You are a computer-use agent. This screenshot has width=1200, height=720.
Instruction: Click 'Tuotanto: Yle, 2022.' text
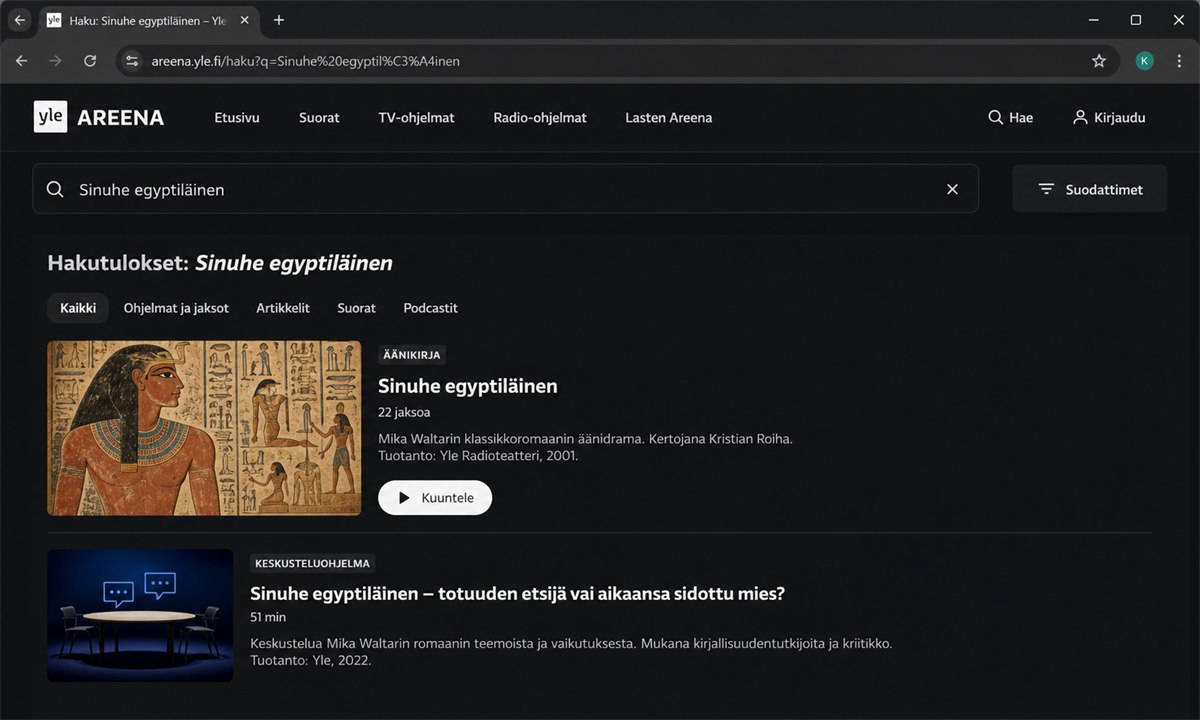(x=311, y=660)
